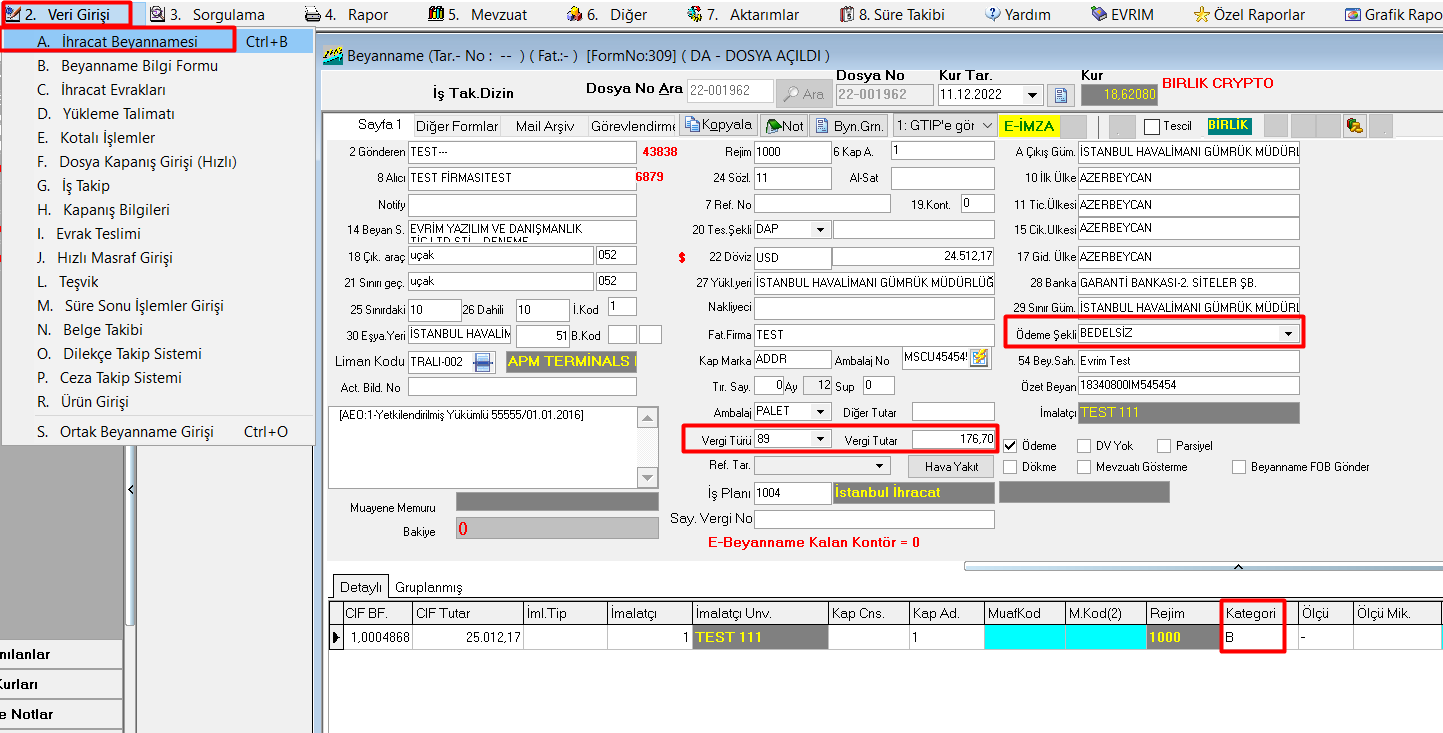
Task: Enable Beyanname FOB Gönder checkbox
Action: click(1240, 467)
